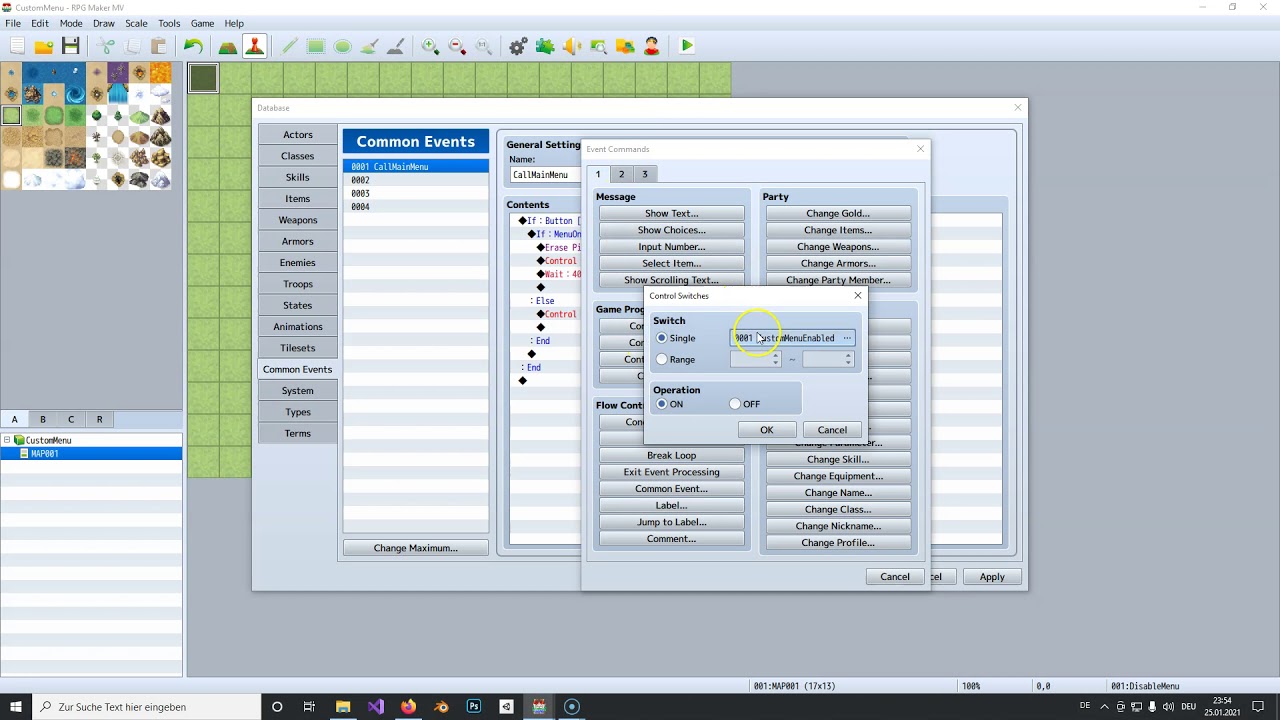
Task: Select the Shadow Pen tool
Action: (395, 46)
